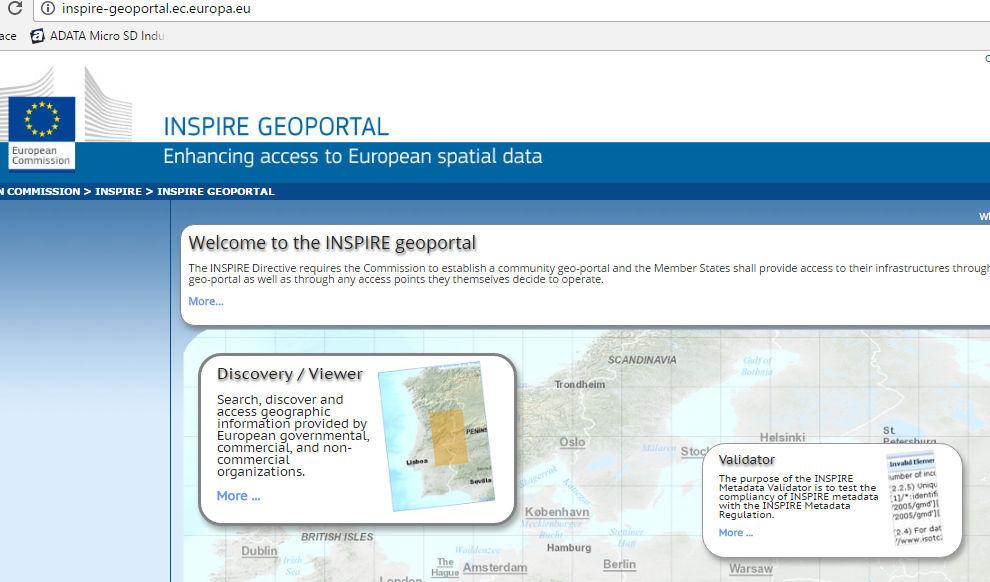Click Helsinki label on the map
The image size is (990, 582).
click(x=782, y=437)
